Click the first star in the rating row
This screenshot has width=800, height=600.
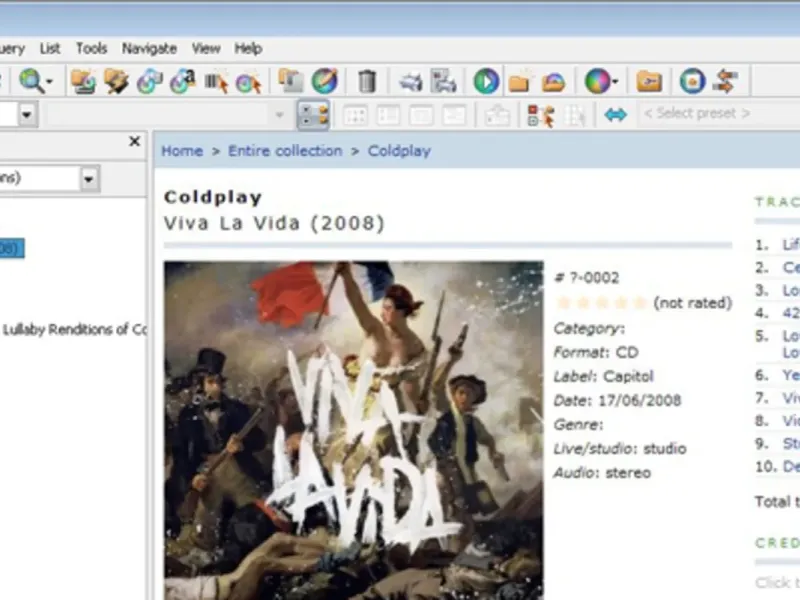(563, 303)
